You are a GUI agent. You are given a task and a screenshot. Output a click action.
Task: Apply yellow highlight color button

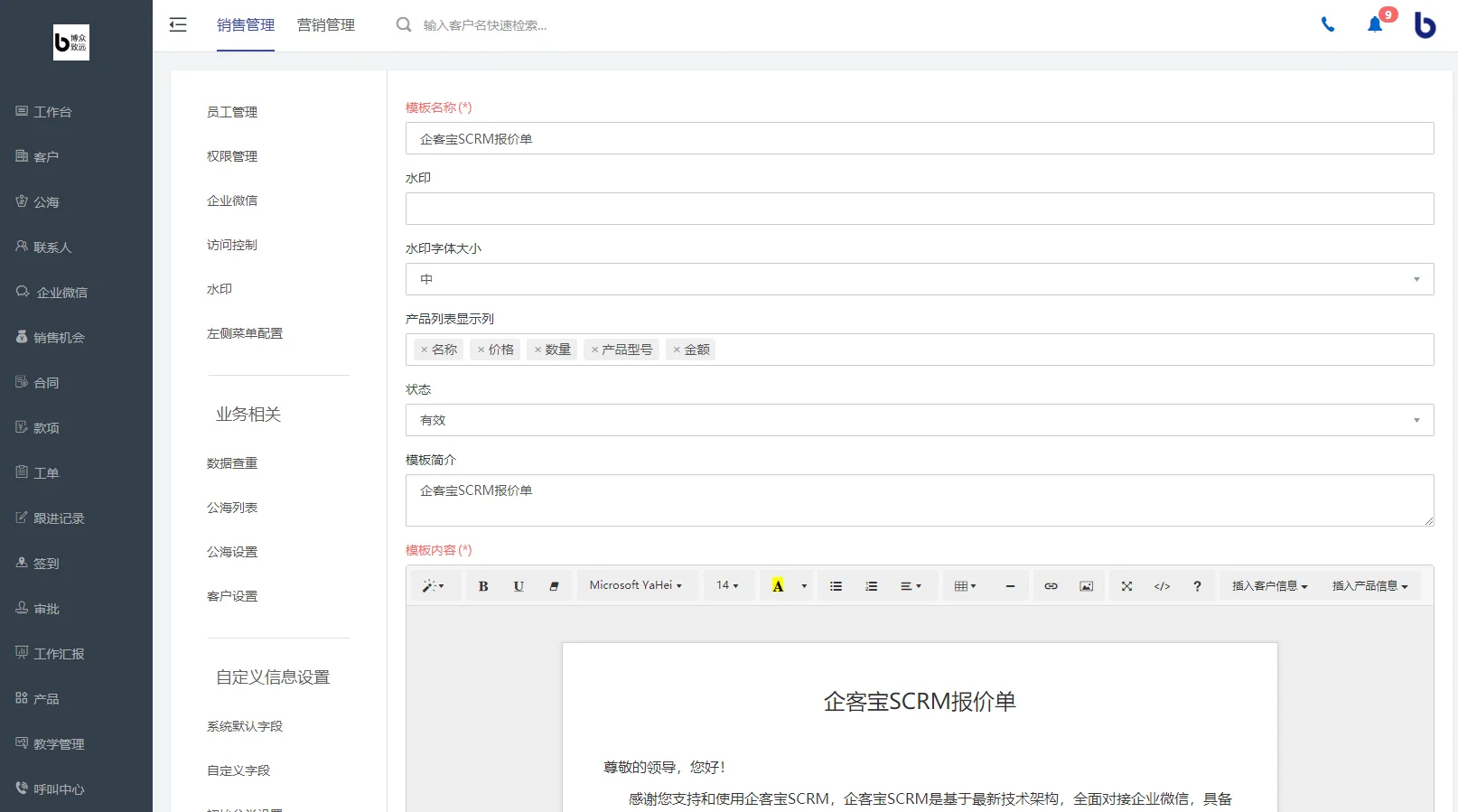click(x=778, y=586)
